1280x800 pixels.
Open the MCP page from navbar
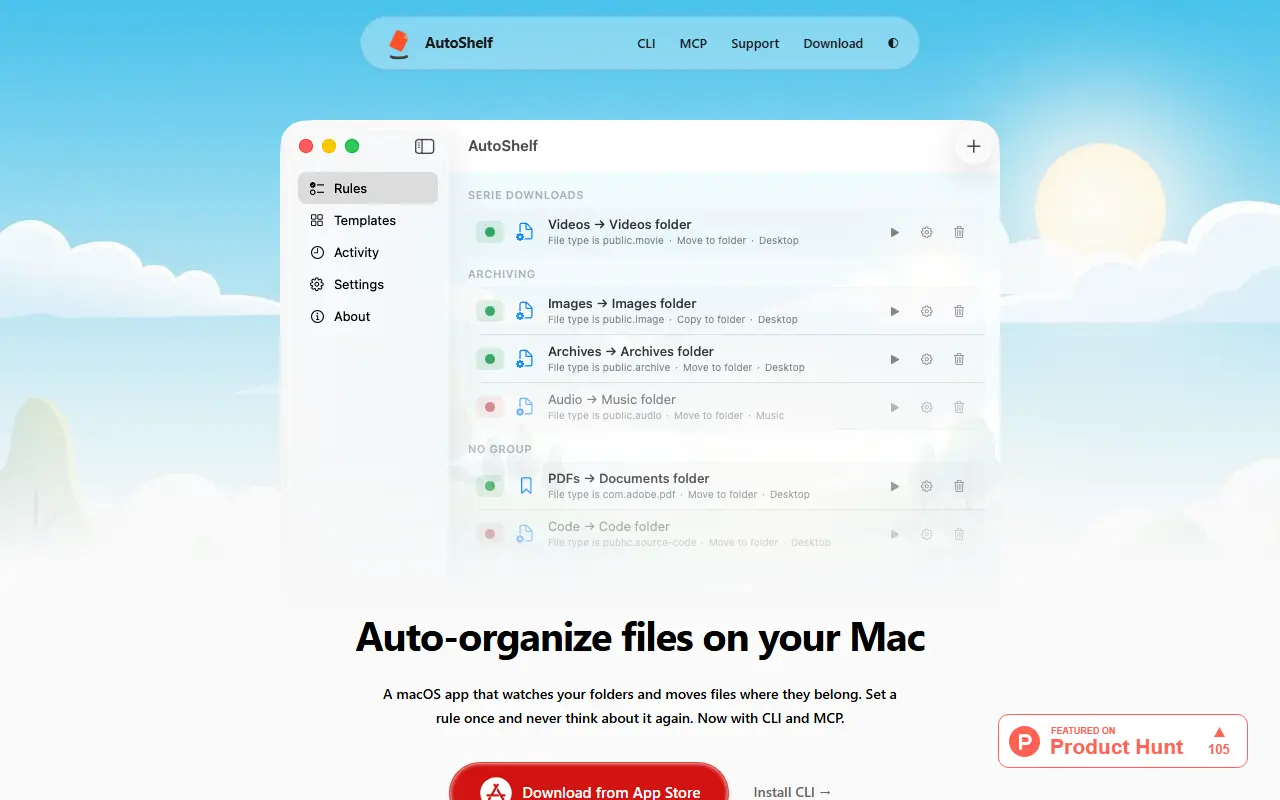tap(693, 43)
